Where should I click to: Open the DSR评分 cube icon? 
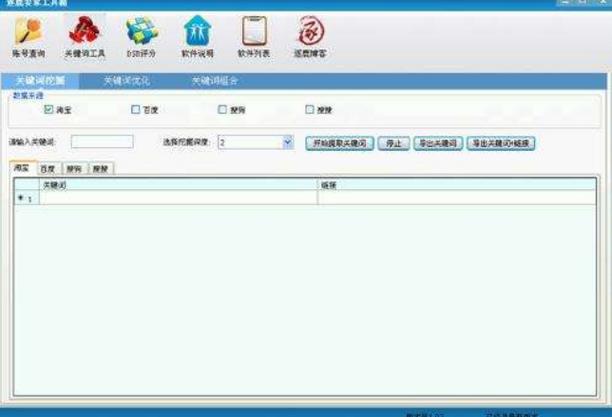[x=141, y=37]
